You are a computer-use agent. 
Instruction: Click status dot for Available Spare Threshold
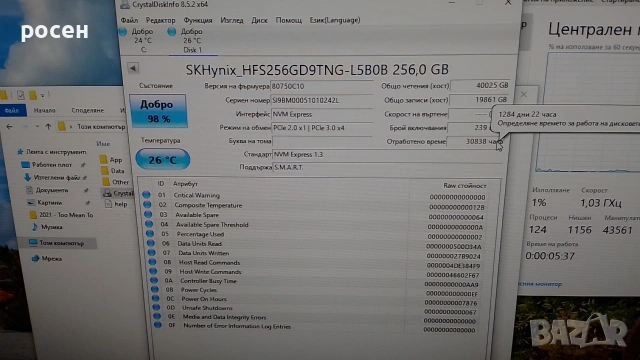click(149, 224)
